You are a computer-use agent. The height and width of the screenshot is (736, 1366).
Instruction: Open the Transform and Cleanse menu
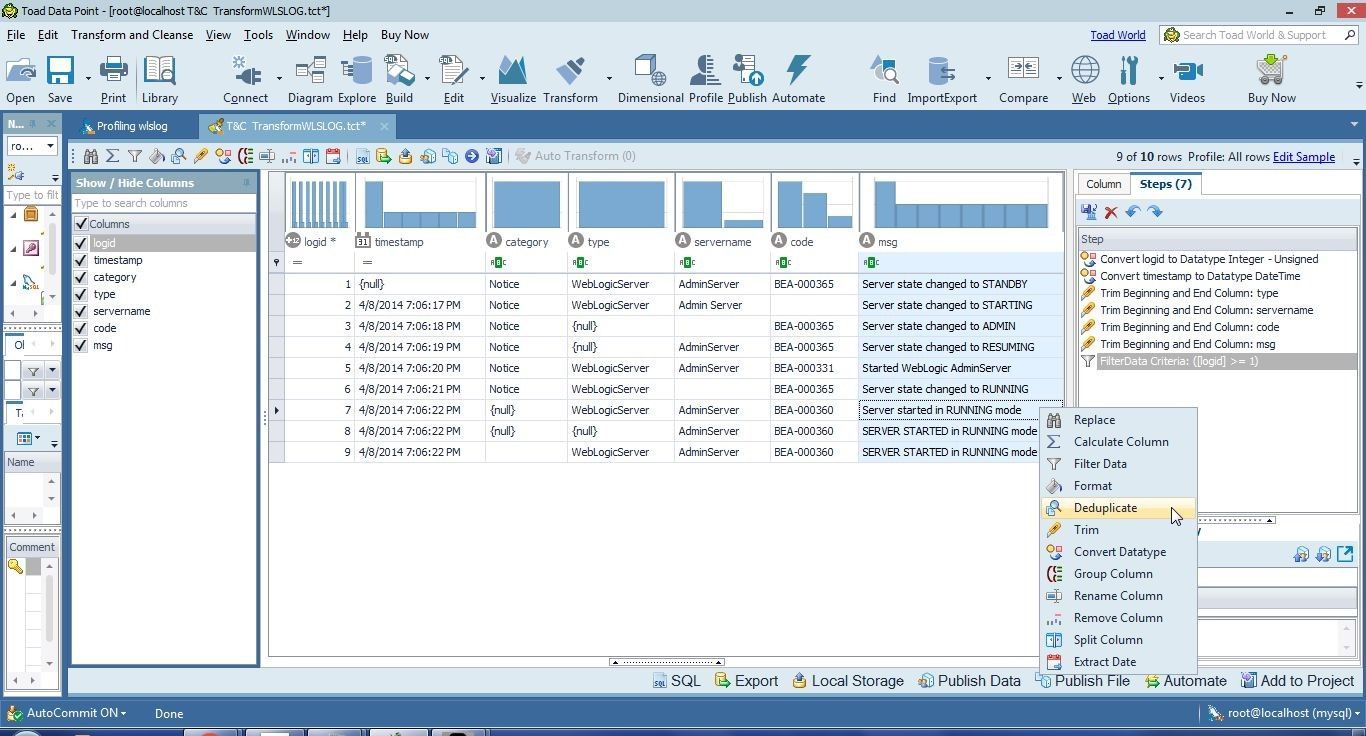pos(132,35)
